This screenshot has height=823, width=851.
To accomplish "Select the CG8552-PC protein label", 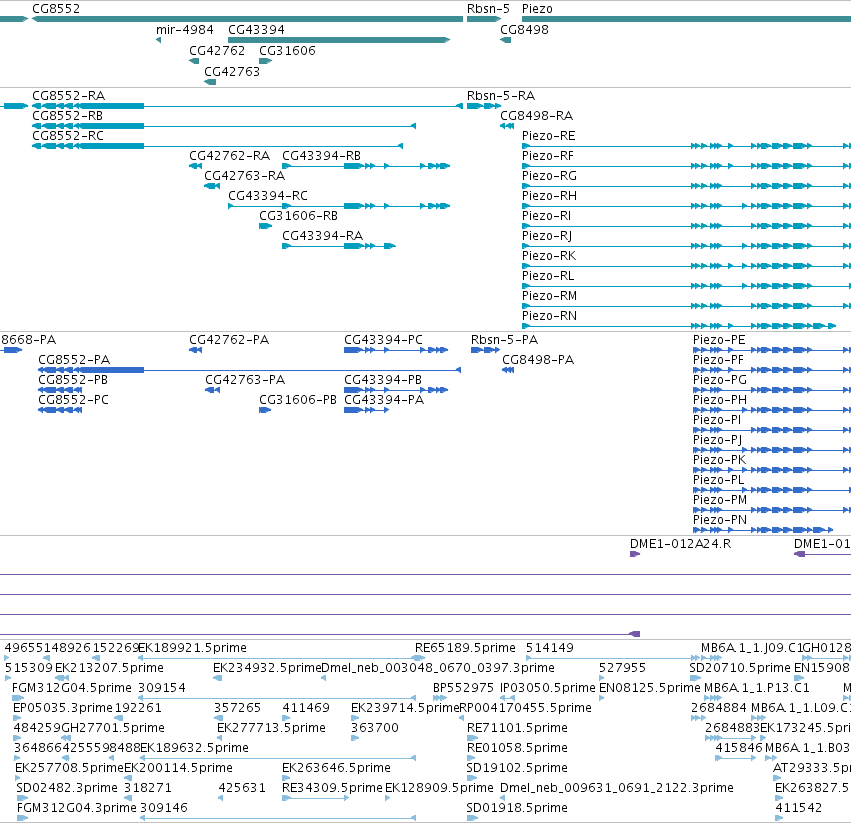I will 73,401.
